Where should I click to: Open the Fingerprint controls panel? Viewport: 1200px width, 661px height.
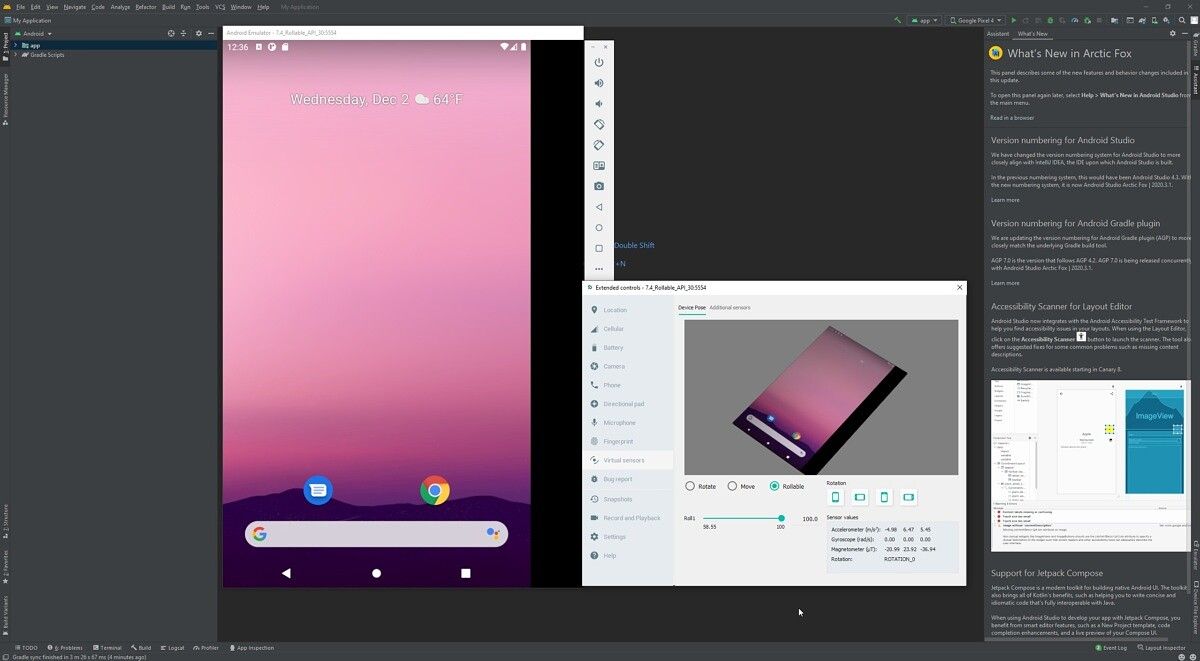click(618, 441)
